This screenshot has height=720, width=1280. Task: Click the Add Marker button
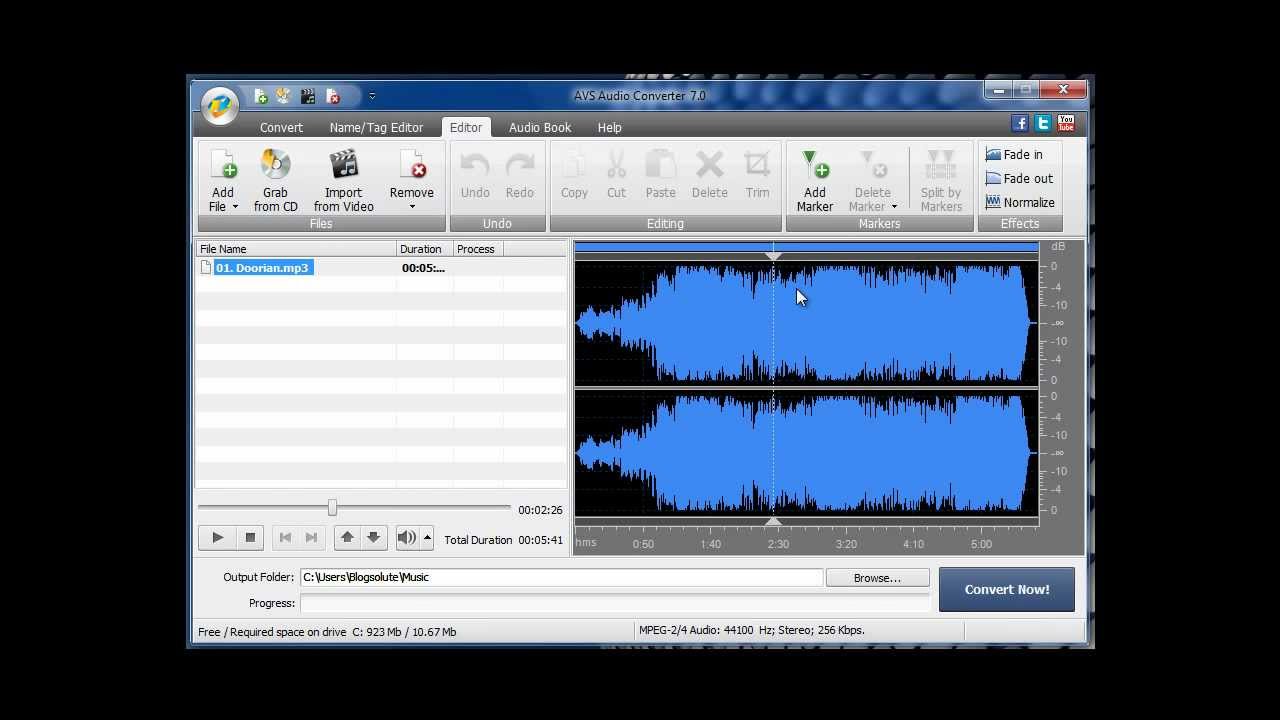(x=815, y=180)
